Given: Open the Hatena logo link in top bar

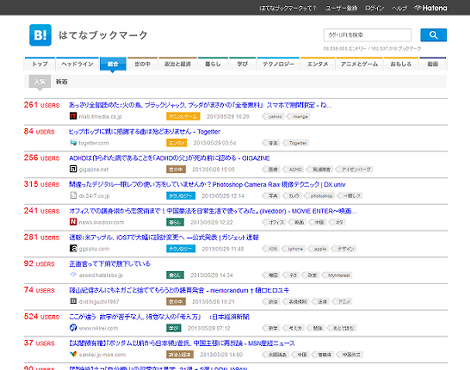Looking at the screenshot, I should (431, 8).
